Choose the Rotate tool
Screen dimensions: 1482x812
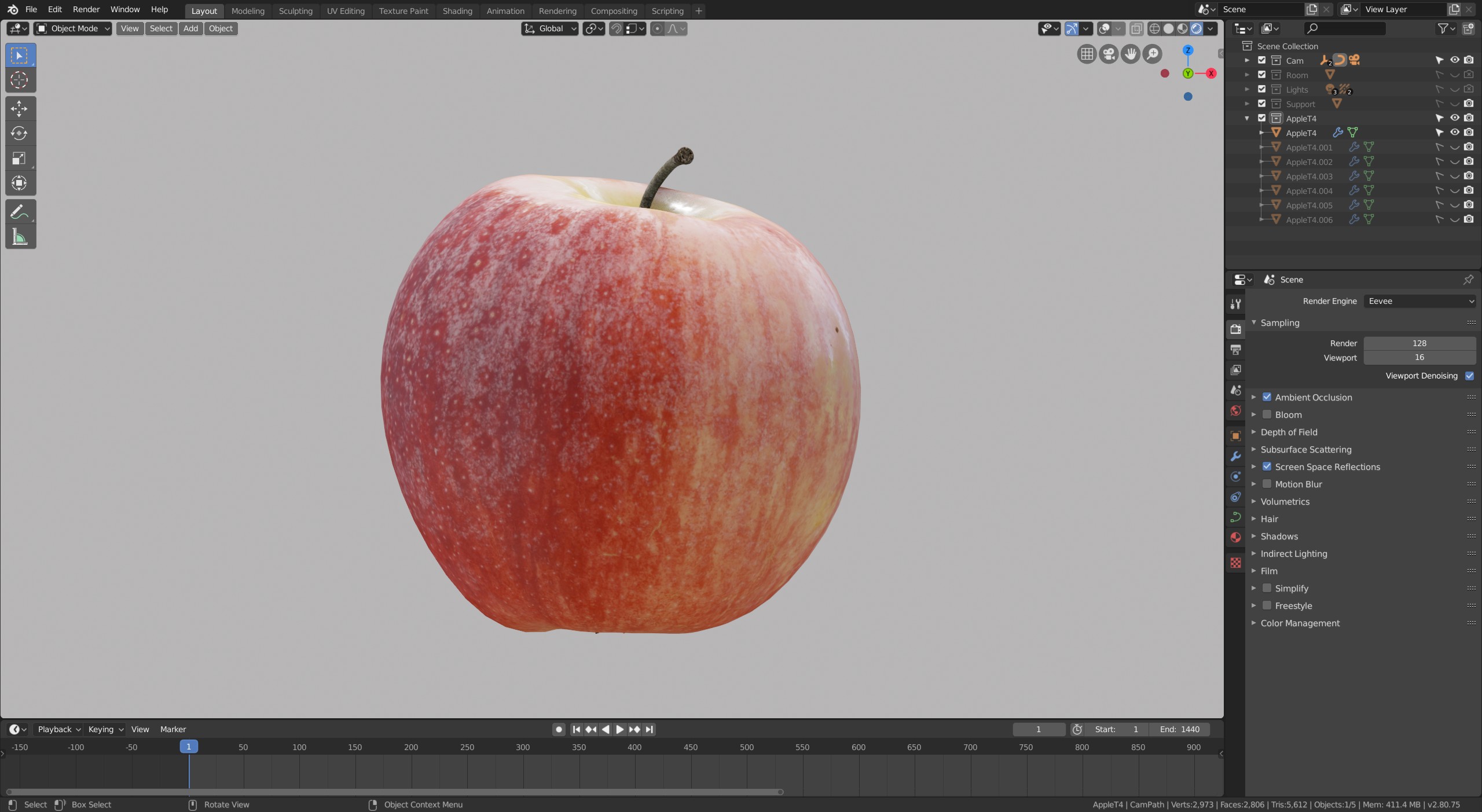20,134
